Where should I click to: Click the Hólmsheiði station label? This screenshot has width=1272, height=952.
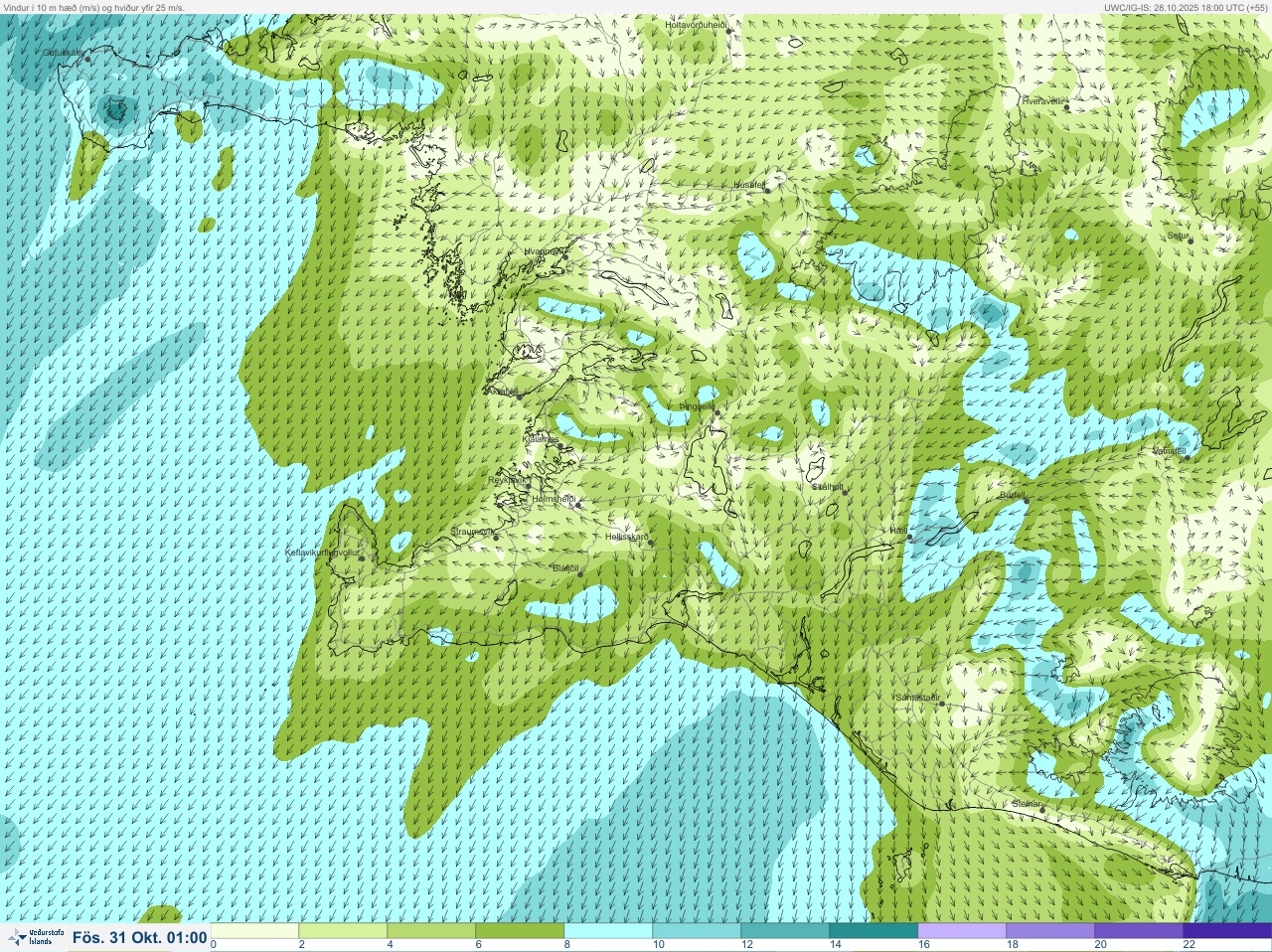555,499
